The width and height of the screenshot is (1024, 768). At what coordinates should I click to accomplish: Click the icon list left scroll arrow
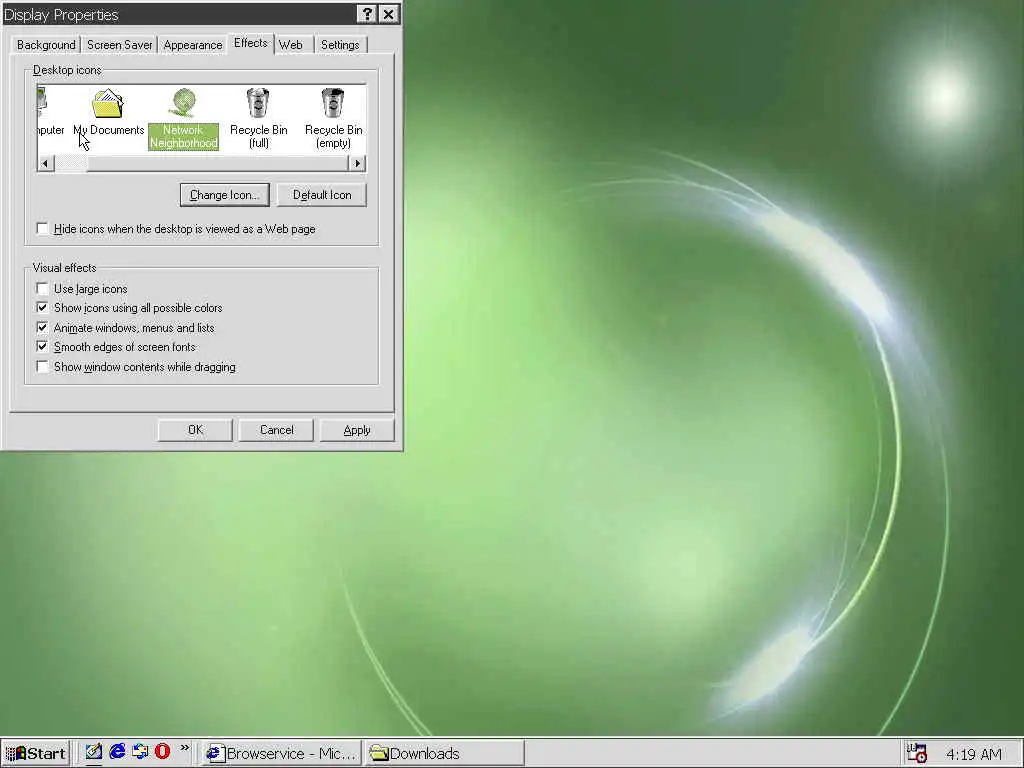(45, 163)
